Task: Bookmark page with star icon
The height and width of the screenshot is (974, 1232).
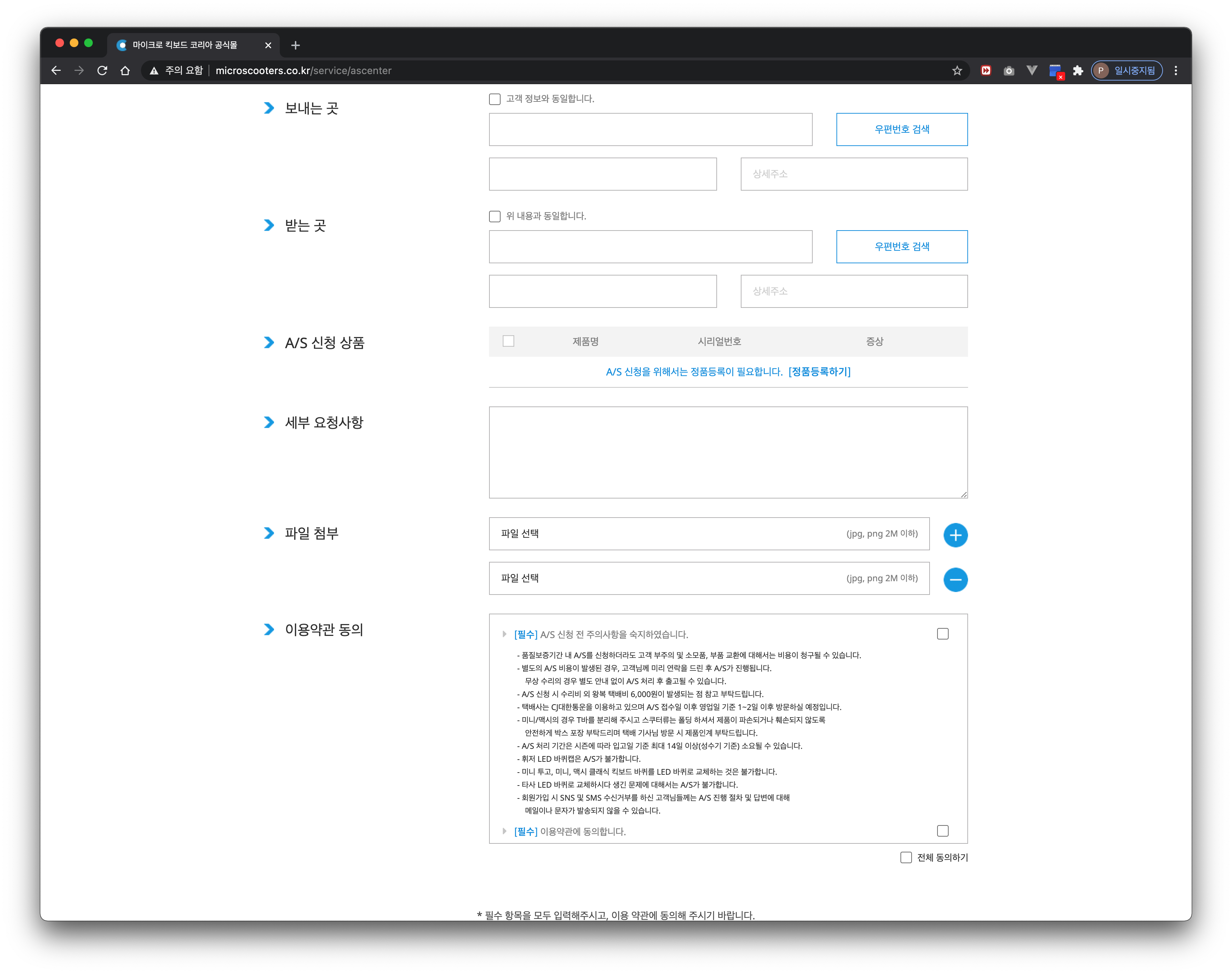Action: coord(957,71)
